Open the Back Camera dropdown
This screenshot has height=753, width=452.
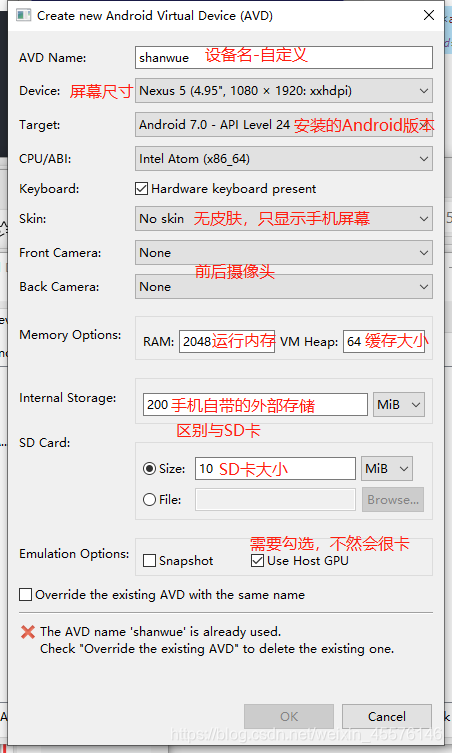pyautogui.click(x=284, y=287)
